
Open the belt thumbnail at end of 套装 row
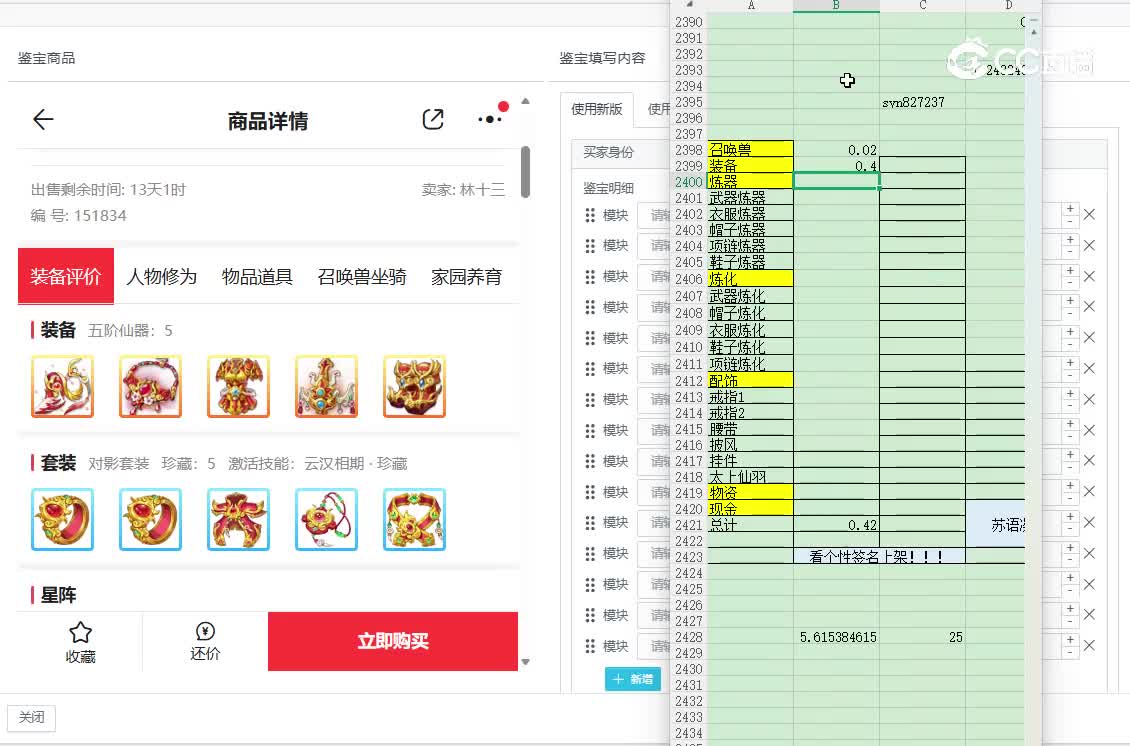click(x=414, y=520)
